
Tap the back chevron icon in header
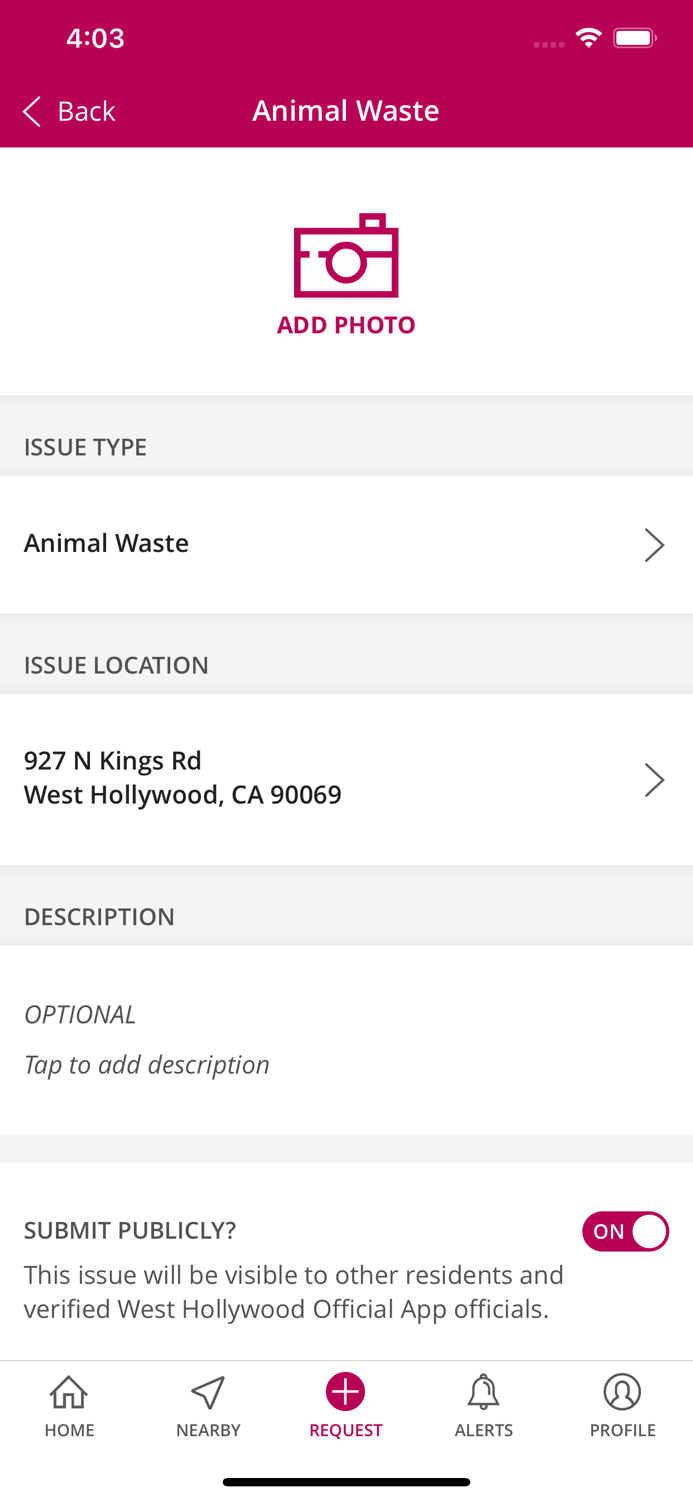pyautogui.click(x=30, y=111)
